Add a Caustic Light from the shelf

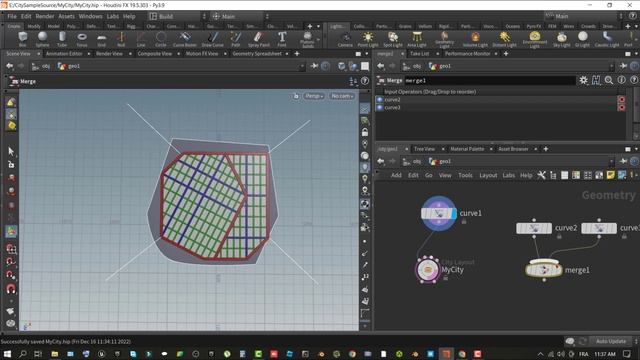(x=607, y=40)
